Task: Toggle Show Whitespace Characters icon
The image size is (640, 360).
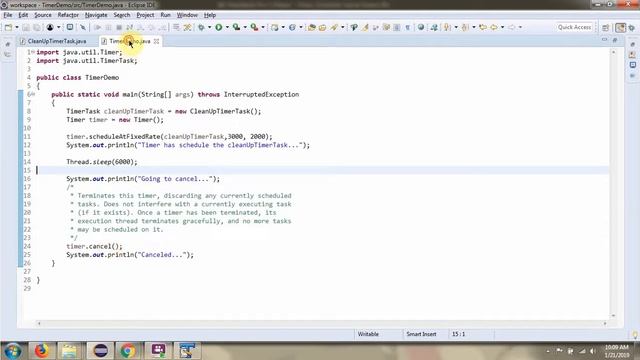Action: 407,27
